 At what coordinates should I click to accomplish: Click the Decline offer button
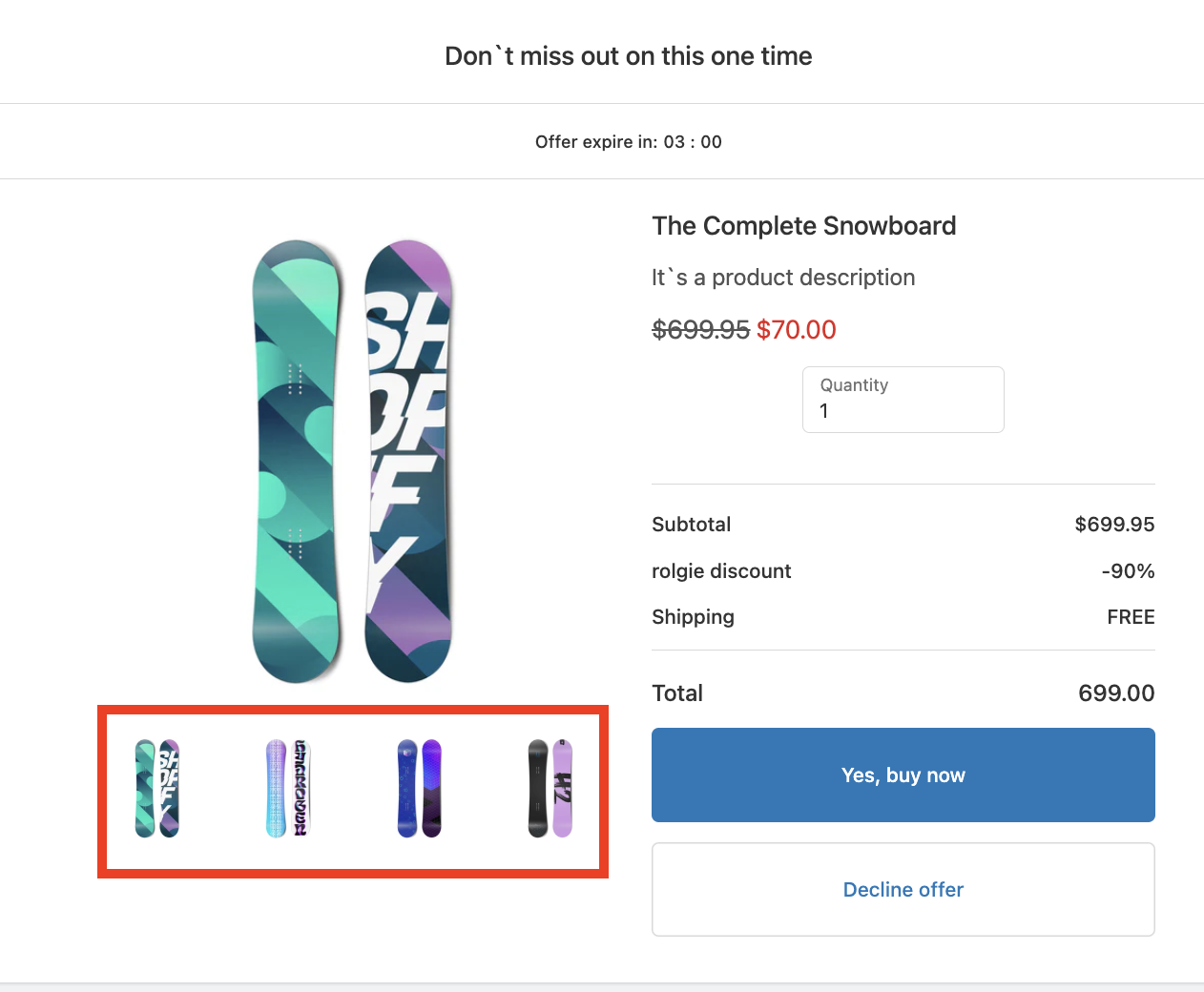click(x=903, y=889)
